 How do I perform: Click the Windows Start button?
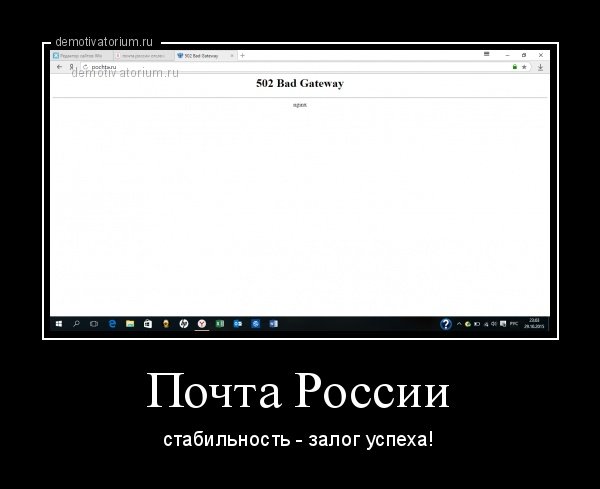click(58, 324)
